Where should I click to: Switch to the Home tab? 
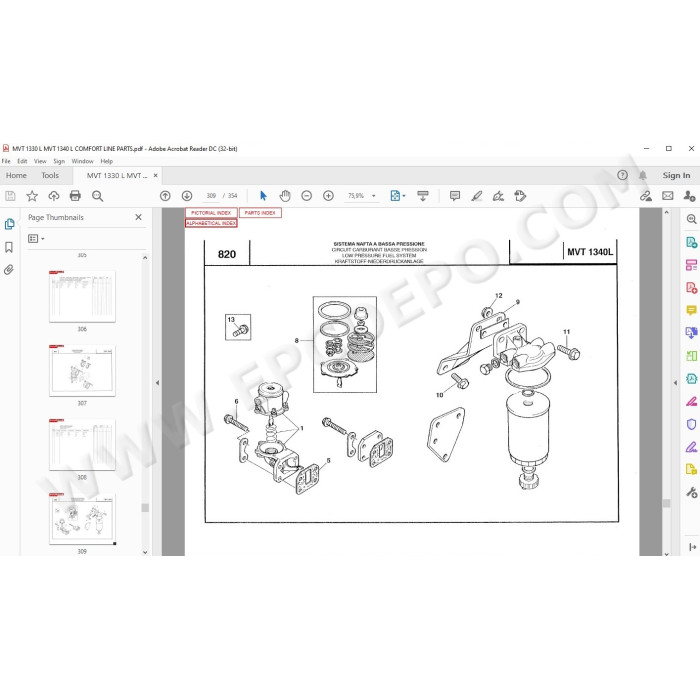coord(17,175)
